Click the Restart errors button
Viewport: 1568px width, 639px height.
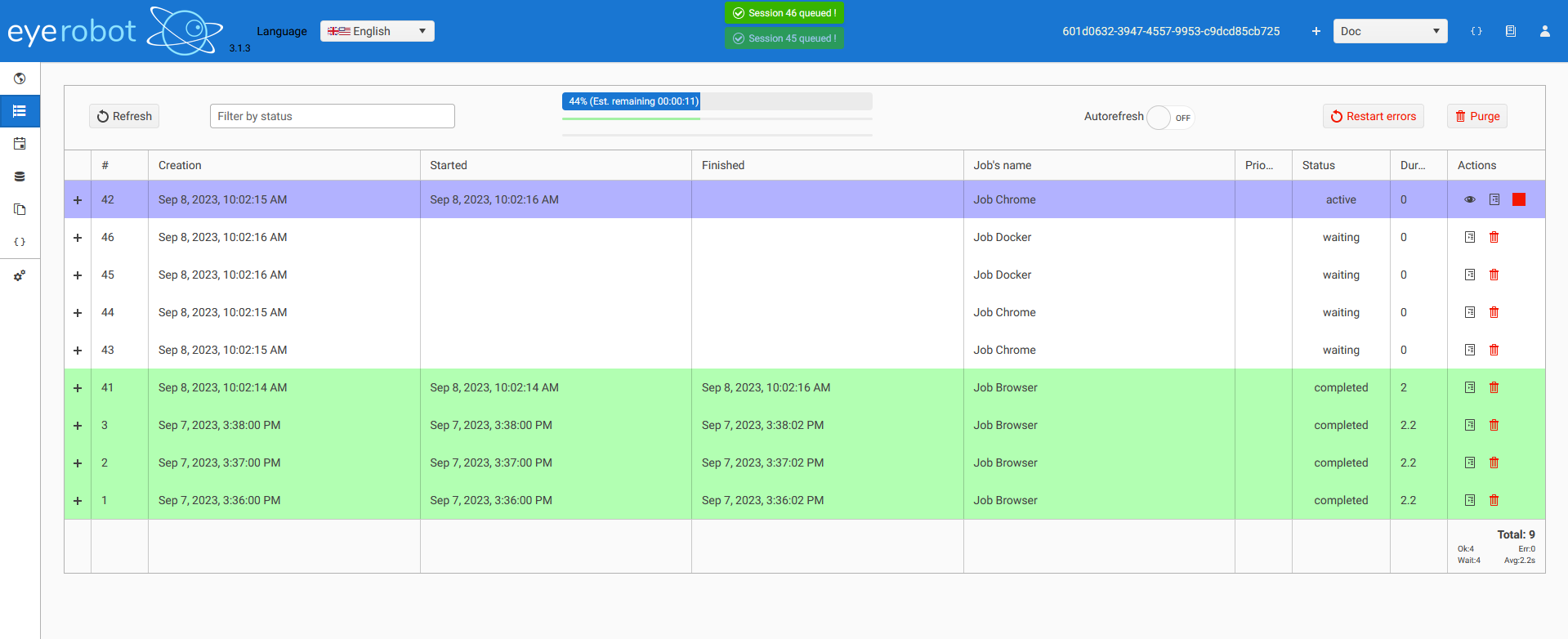click(1373, 116)
